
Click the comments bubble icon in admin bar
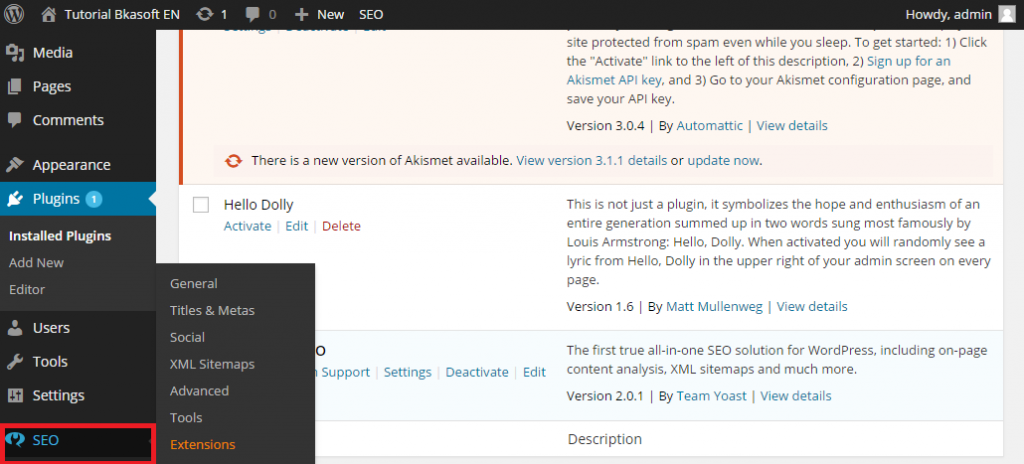[x=252, y=14]
